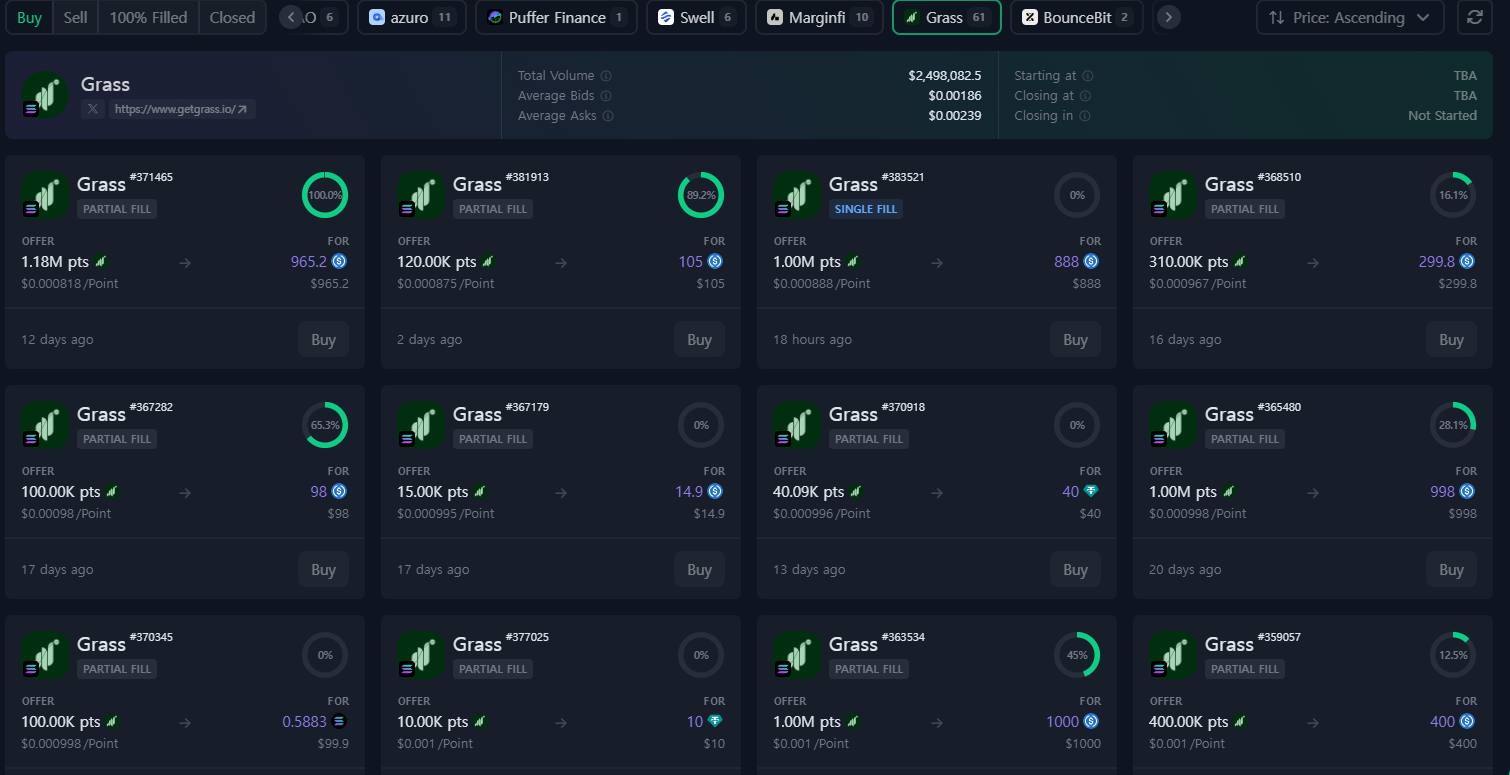Open the Closed offers tab
The image size is (1510, 775).
(x=232, y=17)
